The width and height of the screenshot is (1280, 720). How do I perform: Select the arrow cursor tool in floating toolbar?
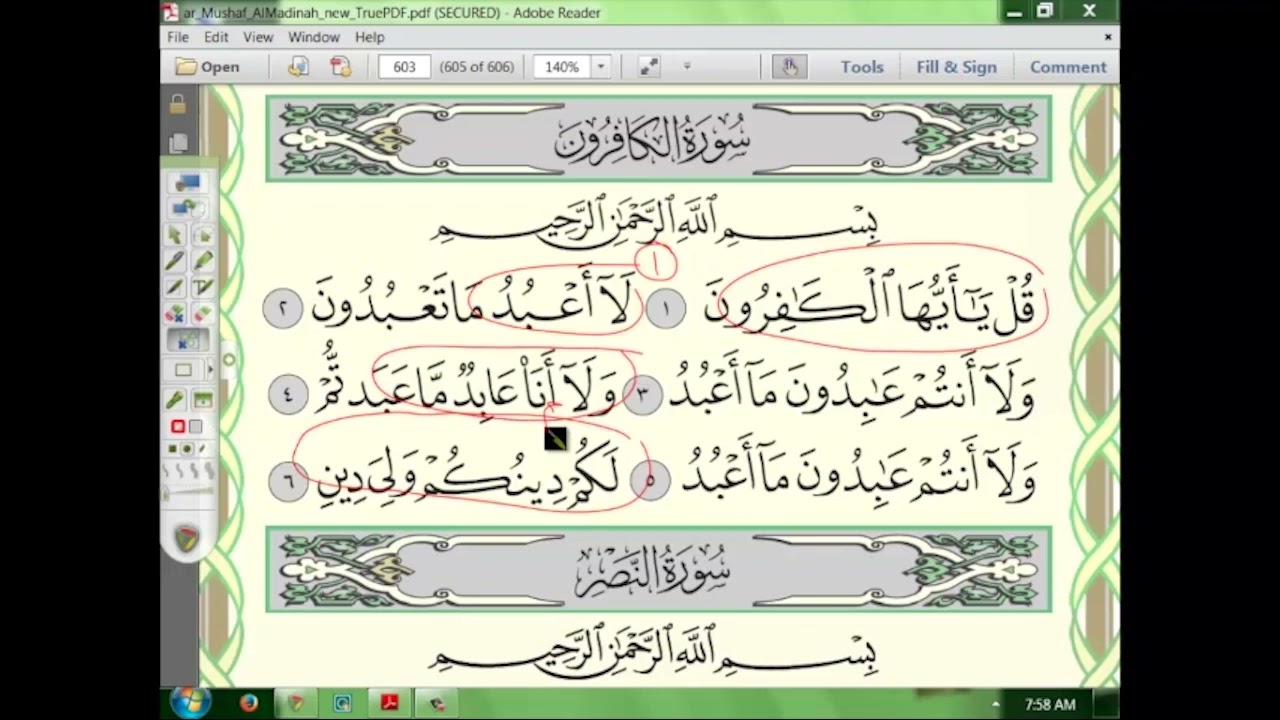175,235
